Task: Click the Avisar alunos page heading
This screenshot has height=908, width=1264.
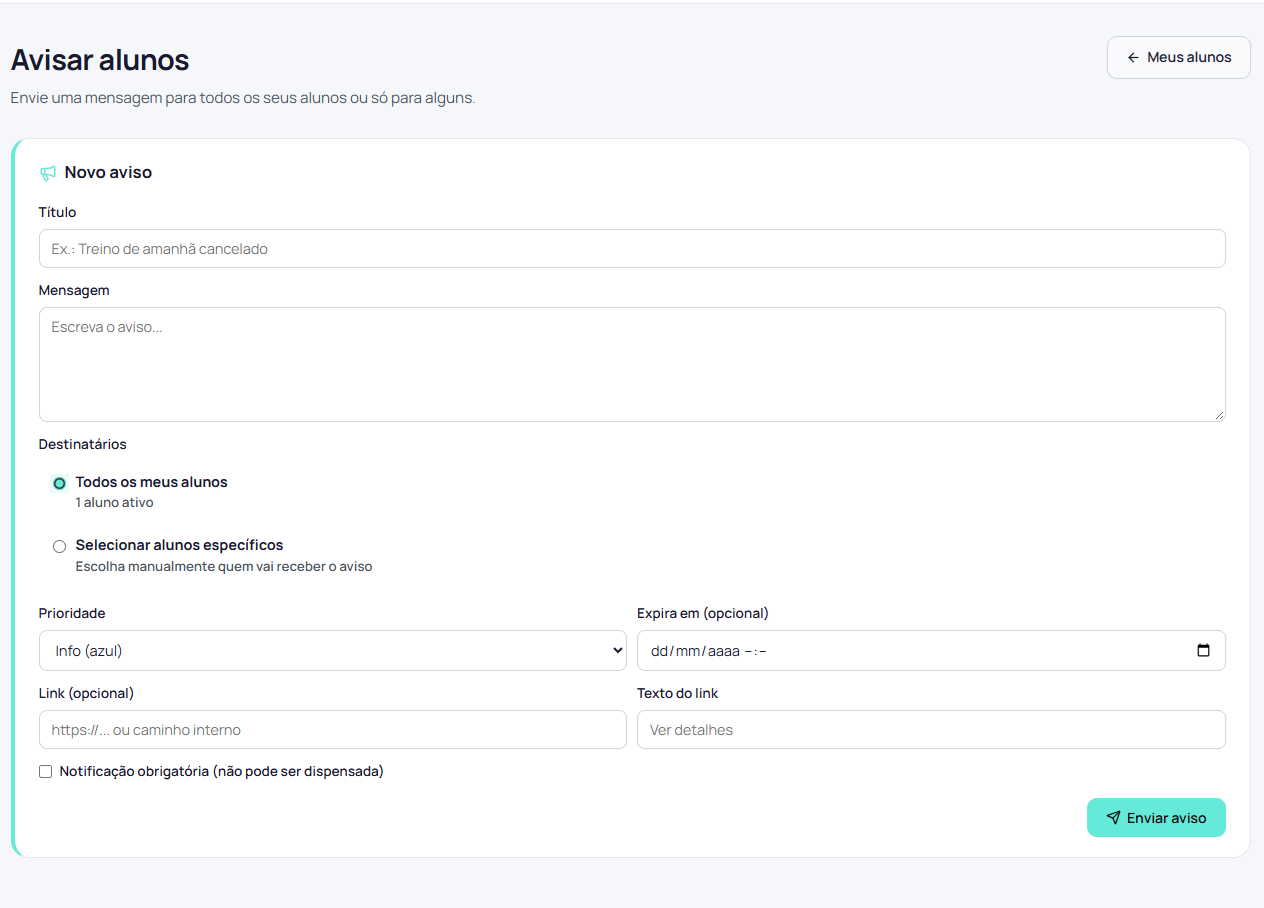Action: (100, 60)
